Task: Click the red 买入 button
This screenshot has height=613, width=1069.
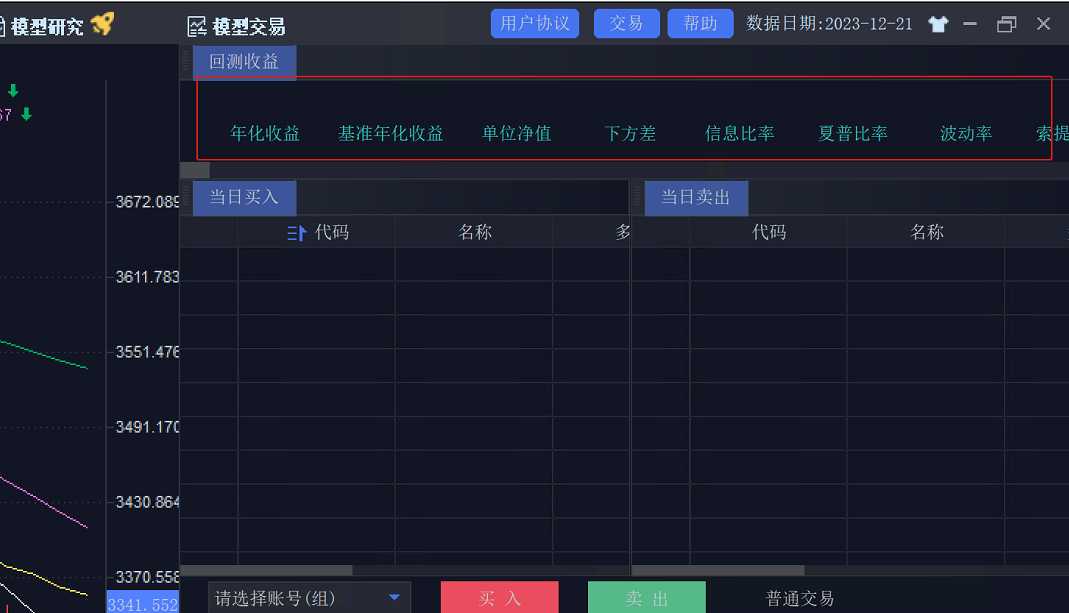Action: (500, 598)
